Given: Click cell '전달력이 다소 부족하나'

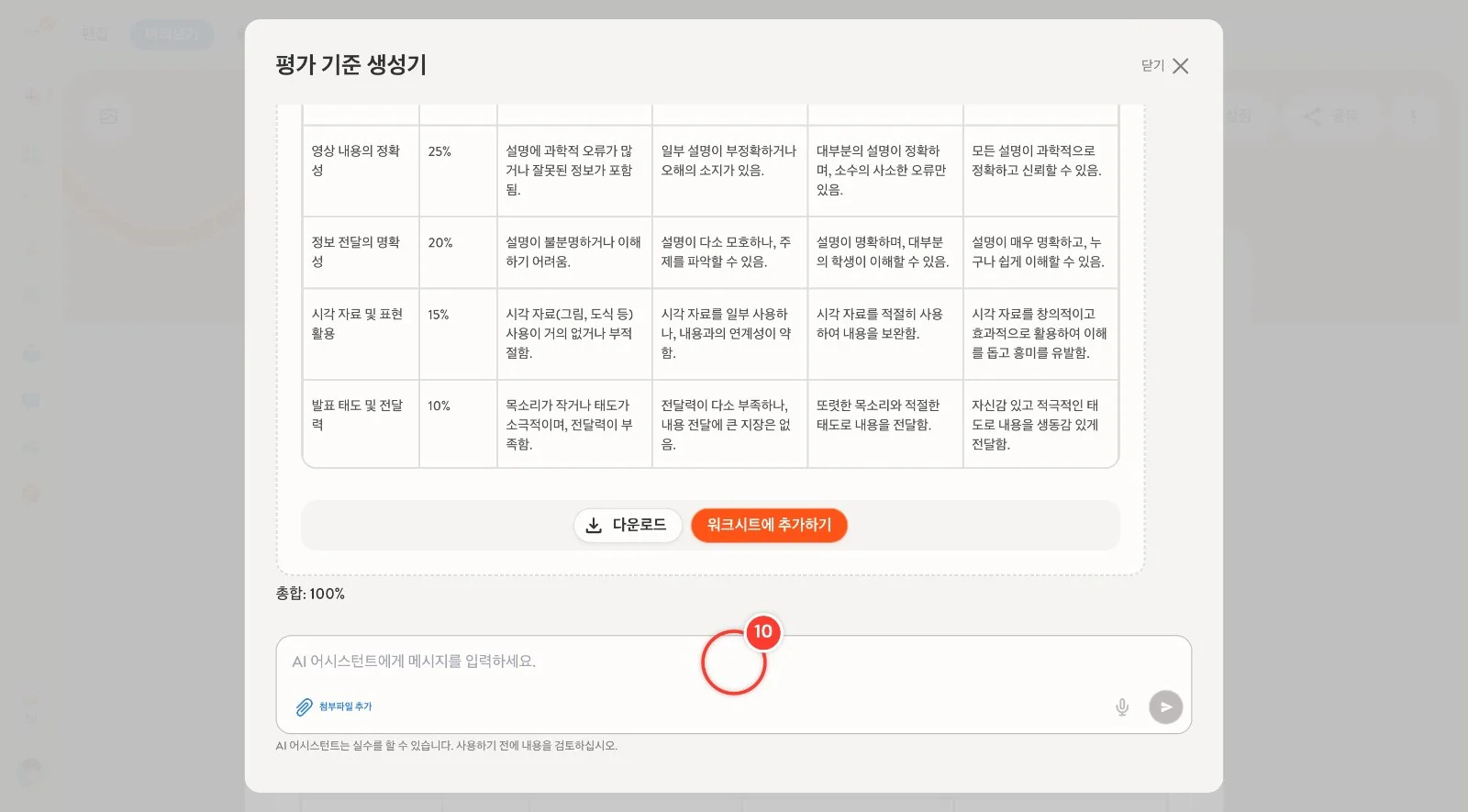Looking at the screenshot, I should 729,424.
